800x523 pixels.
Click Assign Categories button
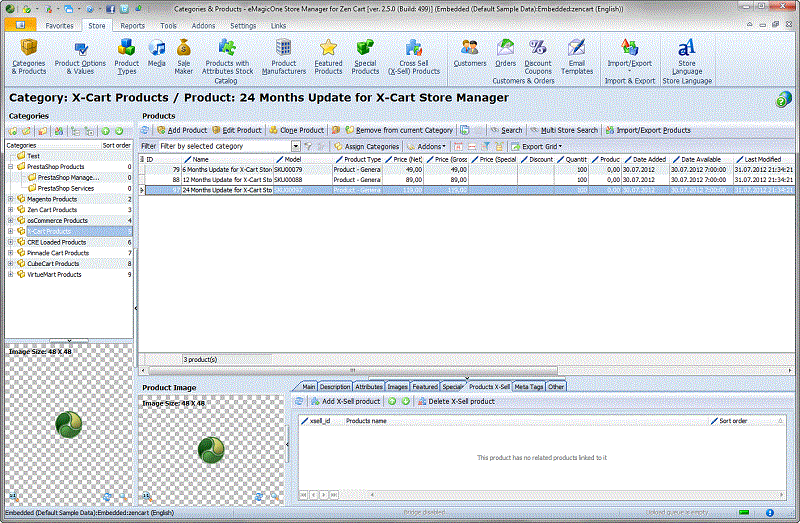pos(366,146)
